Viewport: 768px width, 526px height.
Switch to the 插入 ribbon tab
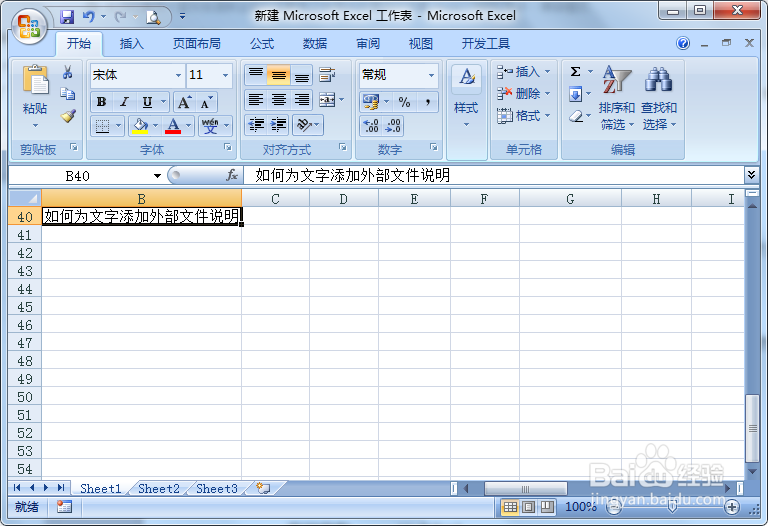[131, 44]
